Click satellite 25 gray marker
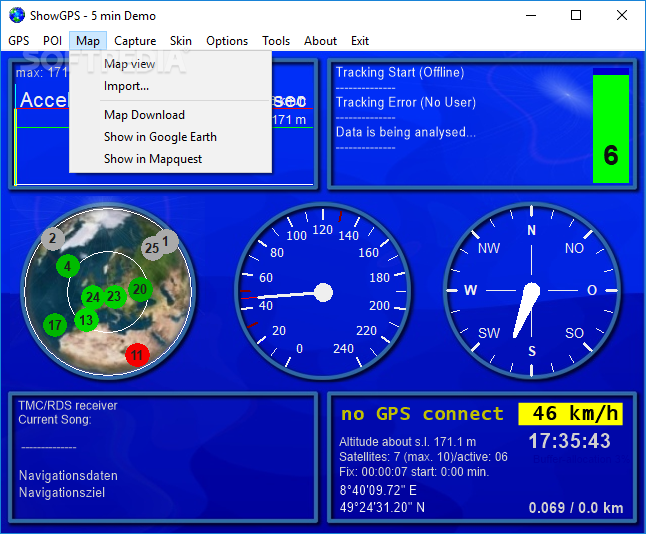Image resolution: width=646 pixels, height=534 pixels. [x=152, y=248]
